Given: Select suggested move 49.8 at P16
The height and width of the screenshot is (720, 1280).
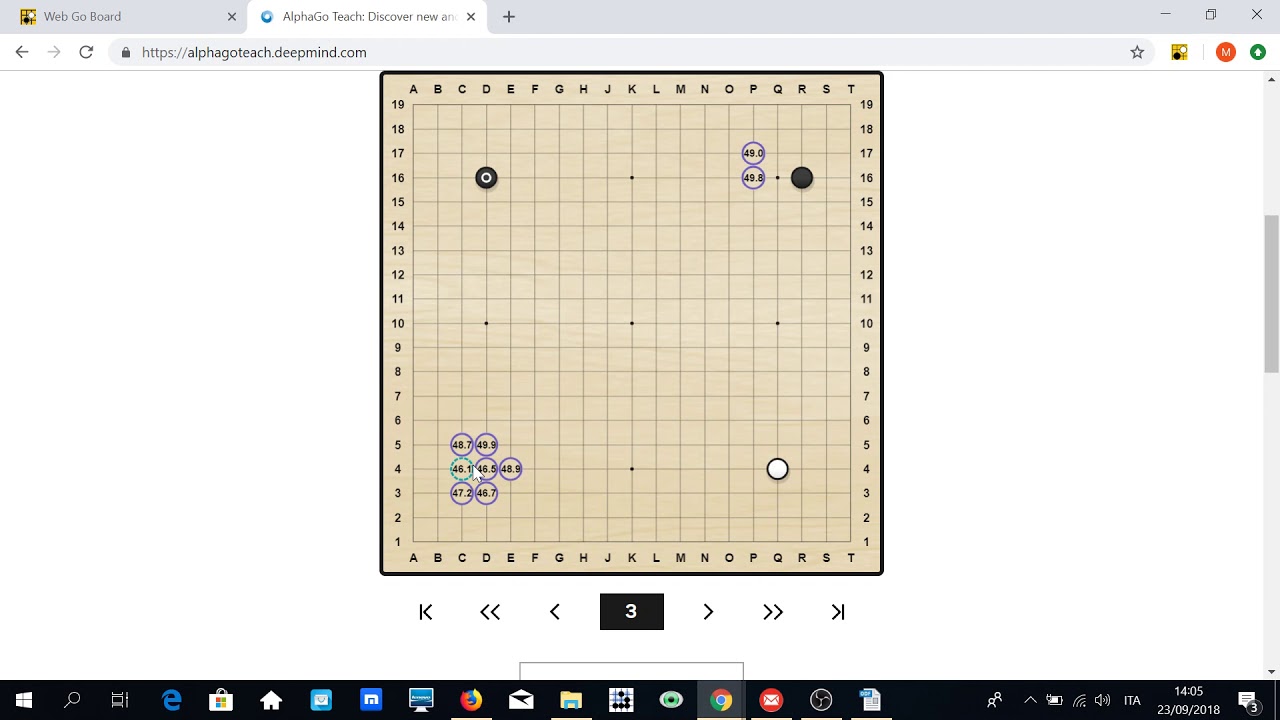Looking at the screenshot, I should tap(753, 178).
